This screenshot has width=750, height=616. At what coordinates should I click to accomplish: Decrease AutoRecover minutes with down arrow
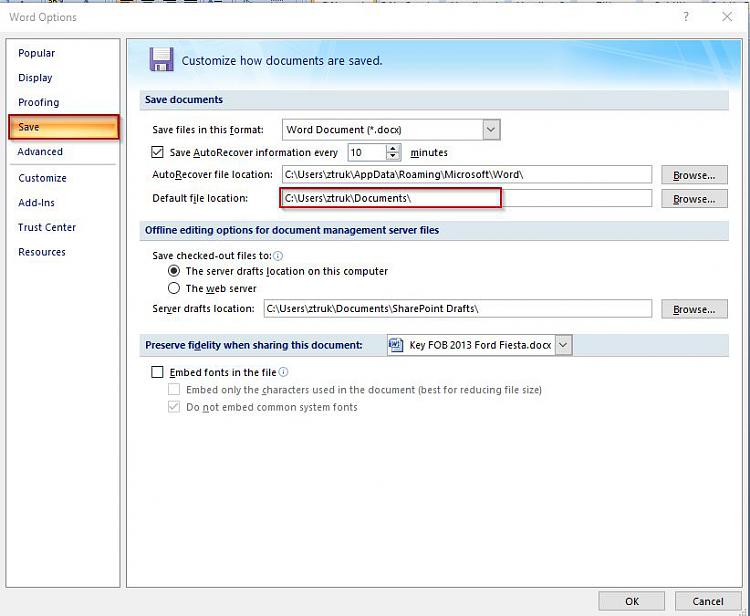click(393, 157)
